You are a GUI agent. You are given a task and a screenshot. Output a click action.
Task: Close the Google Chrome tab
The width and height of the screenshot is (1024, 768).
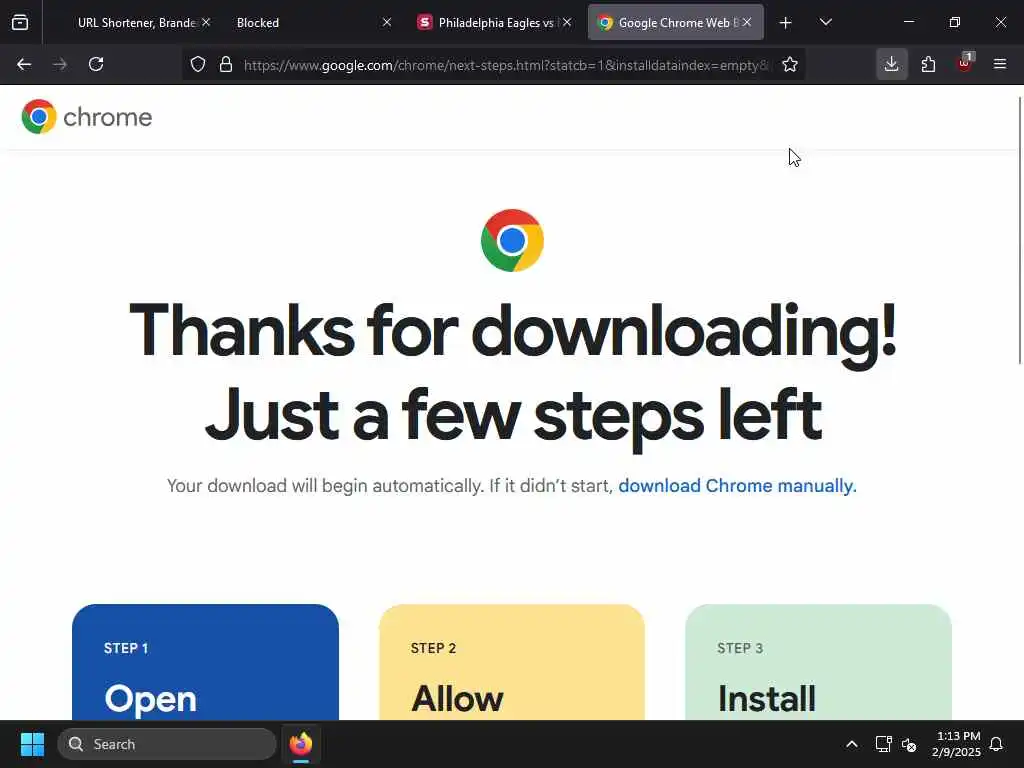tap(747, 22)
